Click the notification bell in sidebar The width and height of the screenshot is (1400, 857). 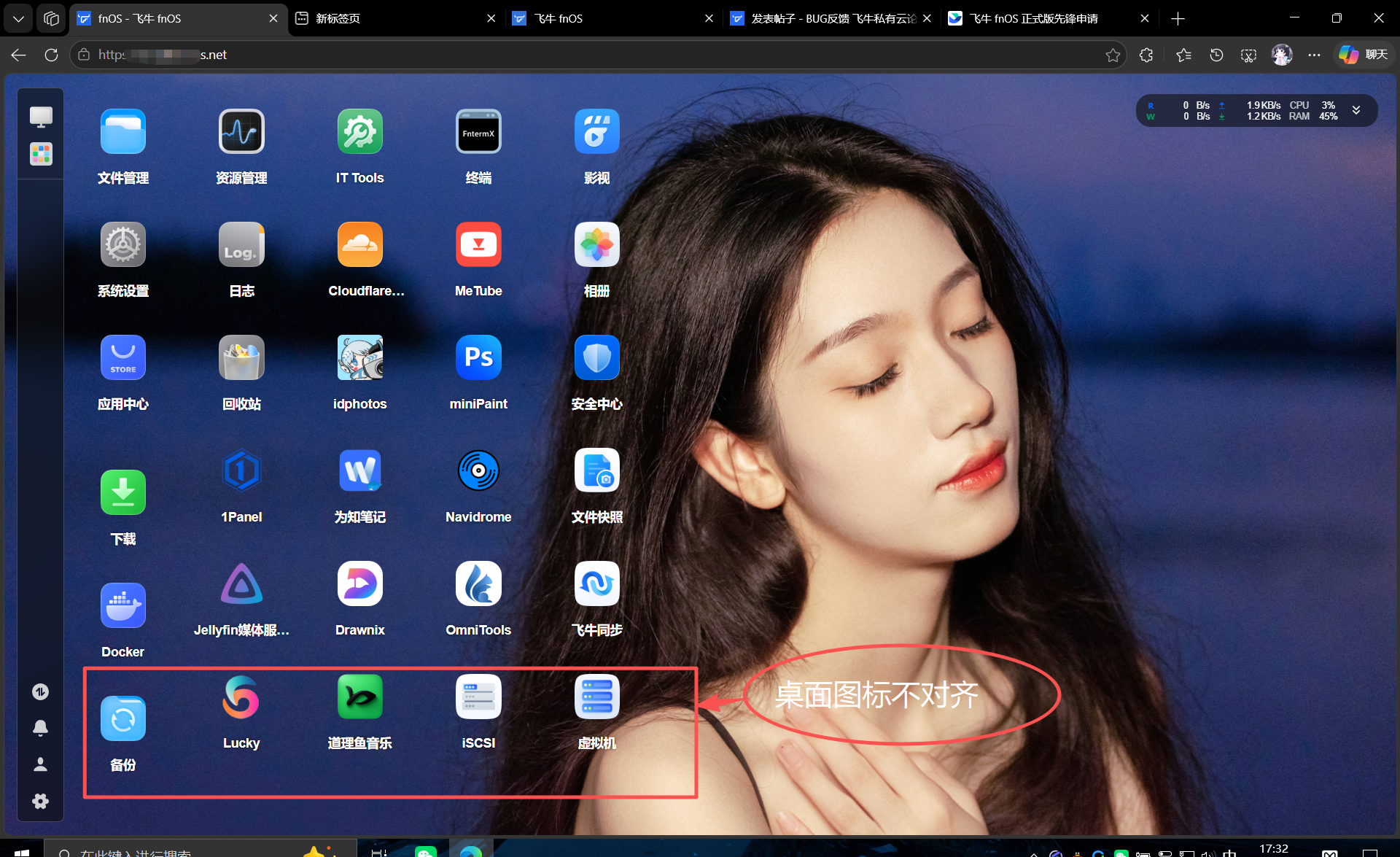tap(41, 728)
